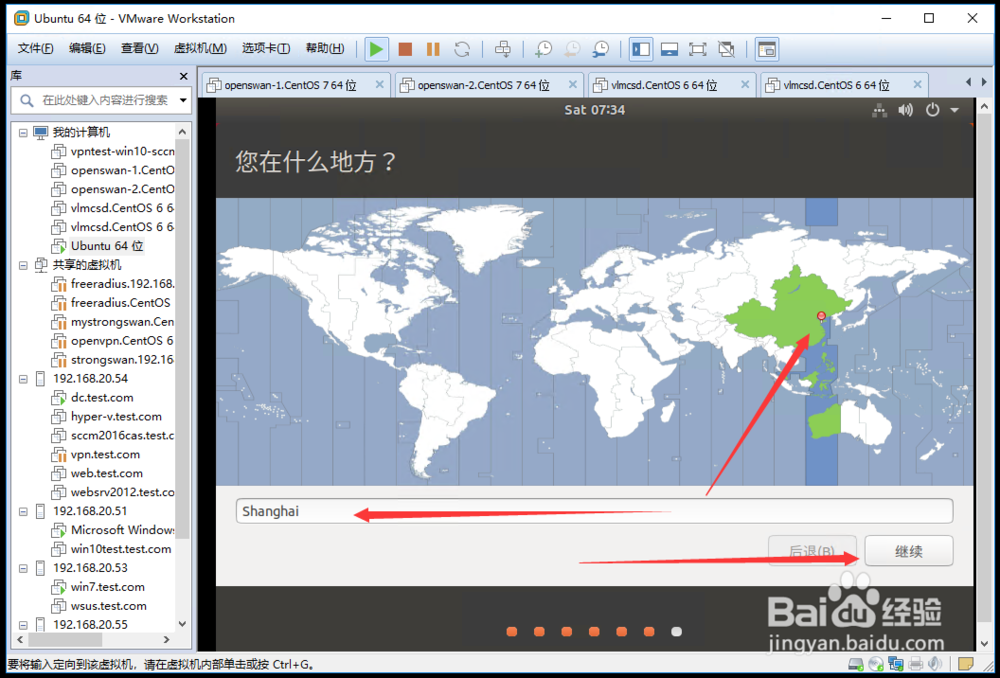
Task: Click the sound card status icon
Action: [935, 664]
